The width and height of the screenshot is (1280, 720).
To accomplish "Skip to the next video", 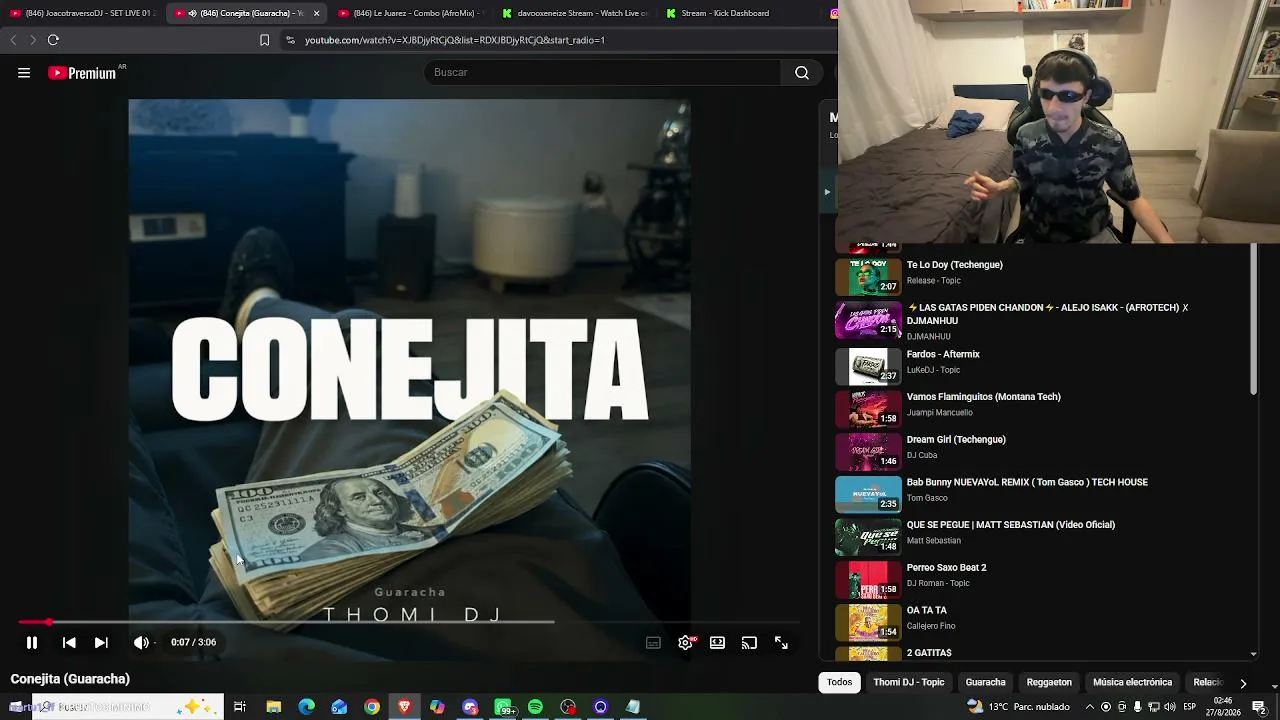I will 101,643.
